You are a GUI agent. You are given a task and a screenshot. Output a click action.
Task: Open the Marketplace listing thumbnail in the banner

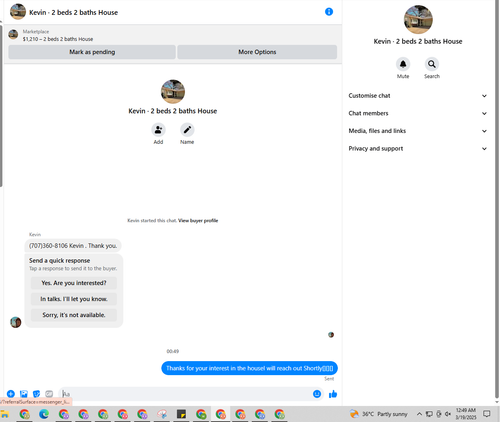pyautogui.click(x=13, y=34)
